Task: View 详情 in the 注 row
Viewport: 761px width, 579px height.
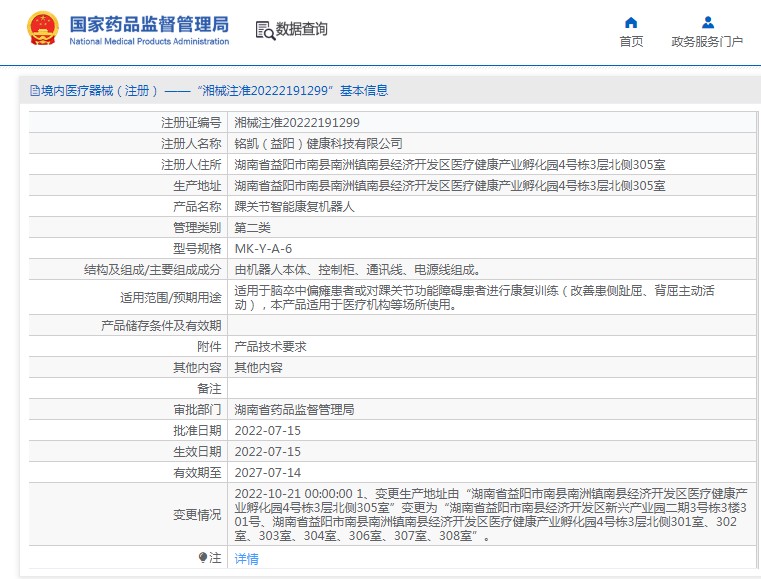Action: 245,558
